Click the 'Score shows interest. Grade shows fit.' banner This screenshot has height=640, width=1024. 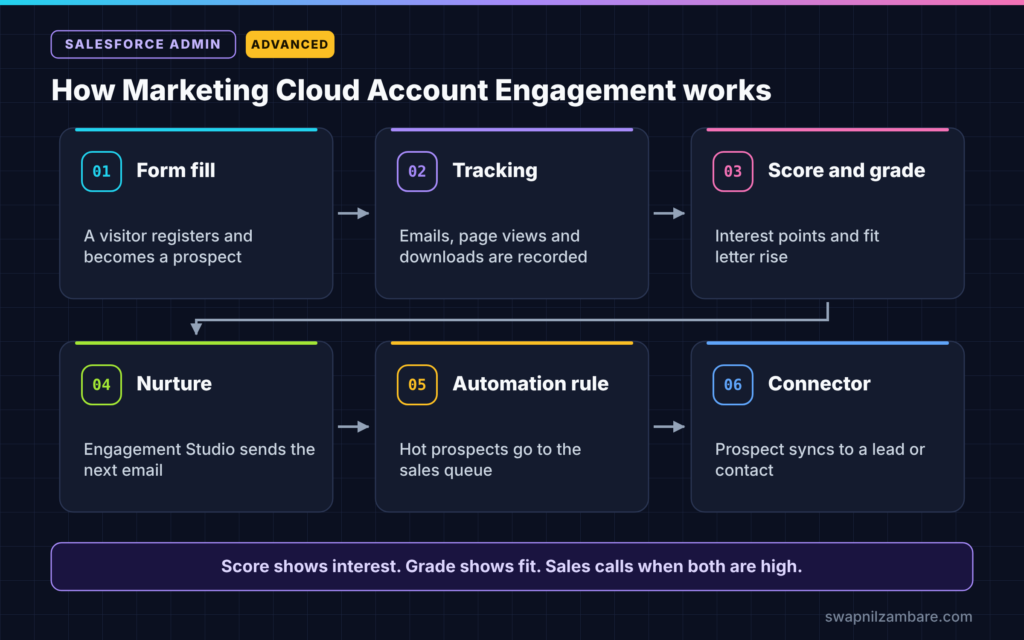(x=512, y=567)
